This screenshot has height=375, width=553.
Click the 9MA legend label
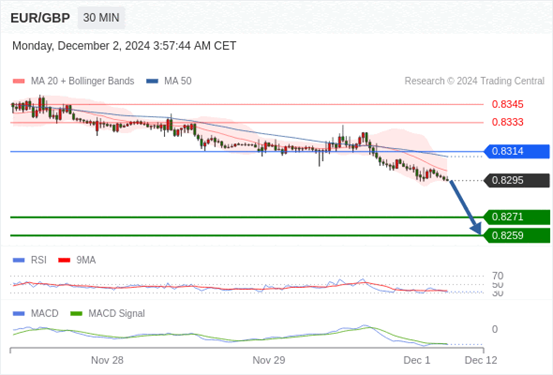click(86, 260)
